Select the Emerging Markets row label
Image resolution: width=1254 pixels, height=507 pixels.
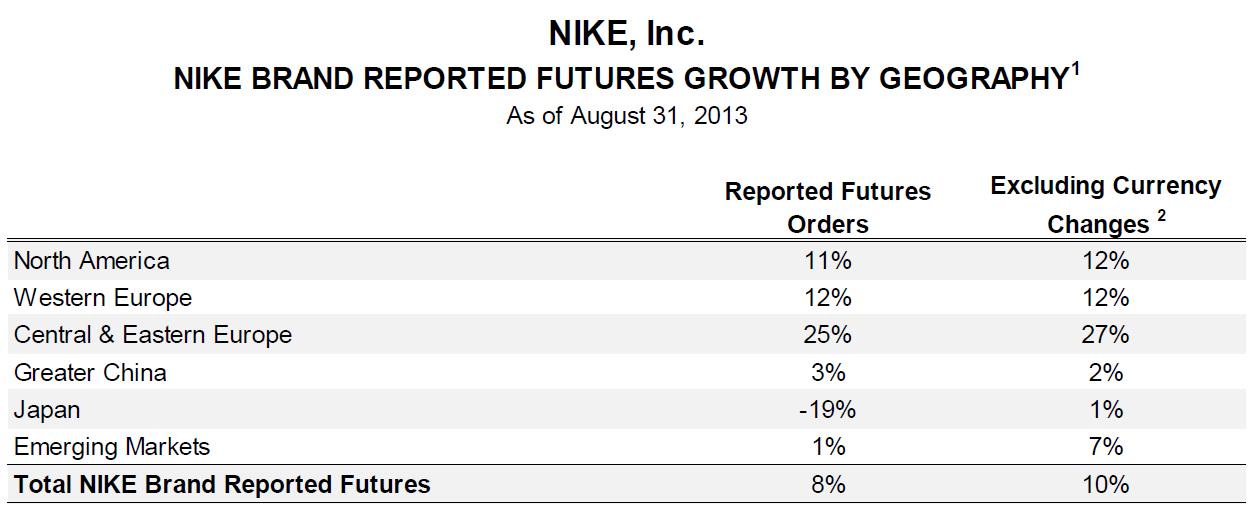click(x=112, y=447)
